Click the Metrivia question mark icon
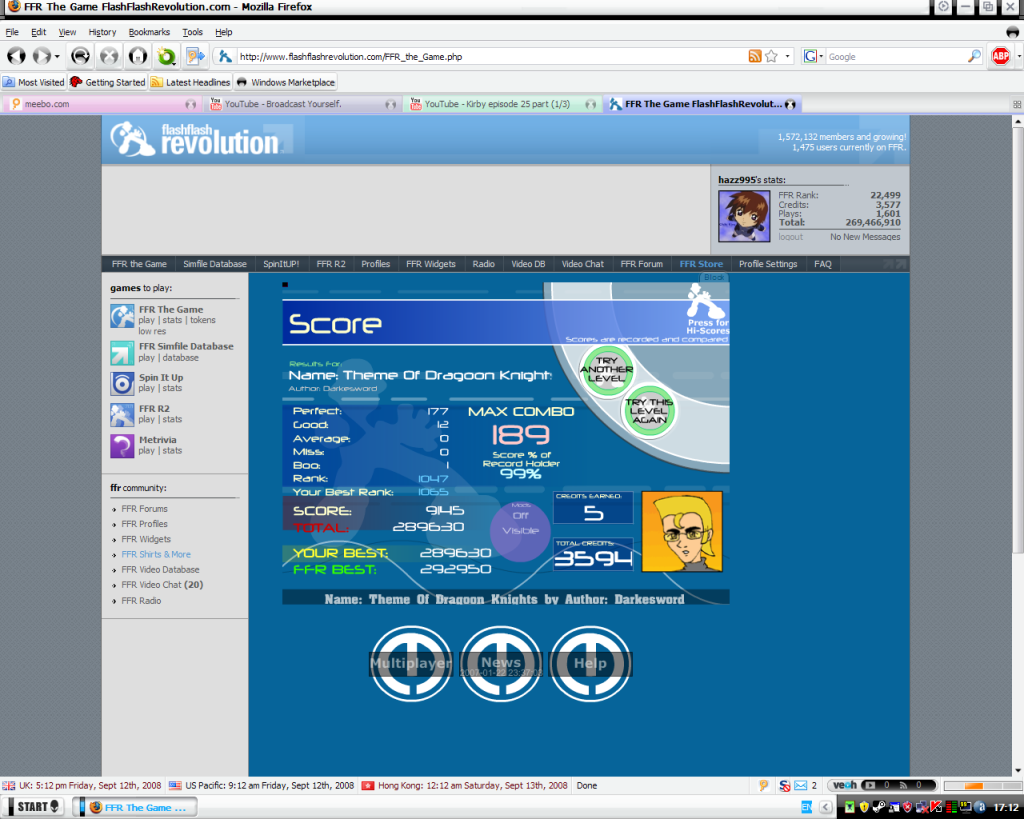Screen dimensions: 1024x819 pyautogui.click(x=122, y=446)
